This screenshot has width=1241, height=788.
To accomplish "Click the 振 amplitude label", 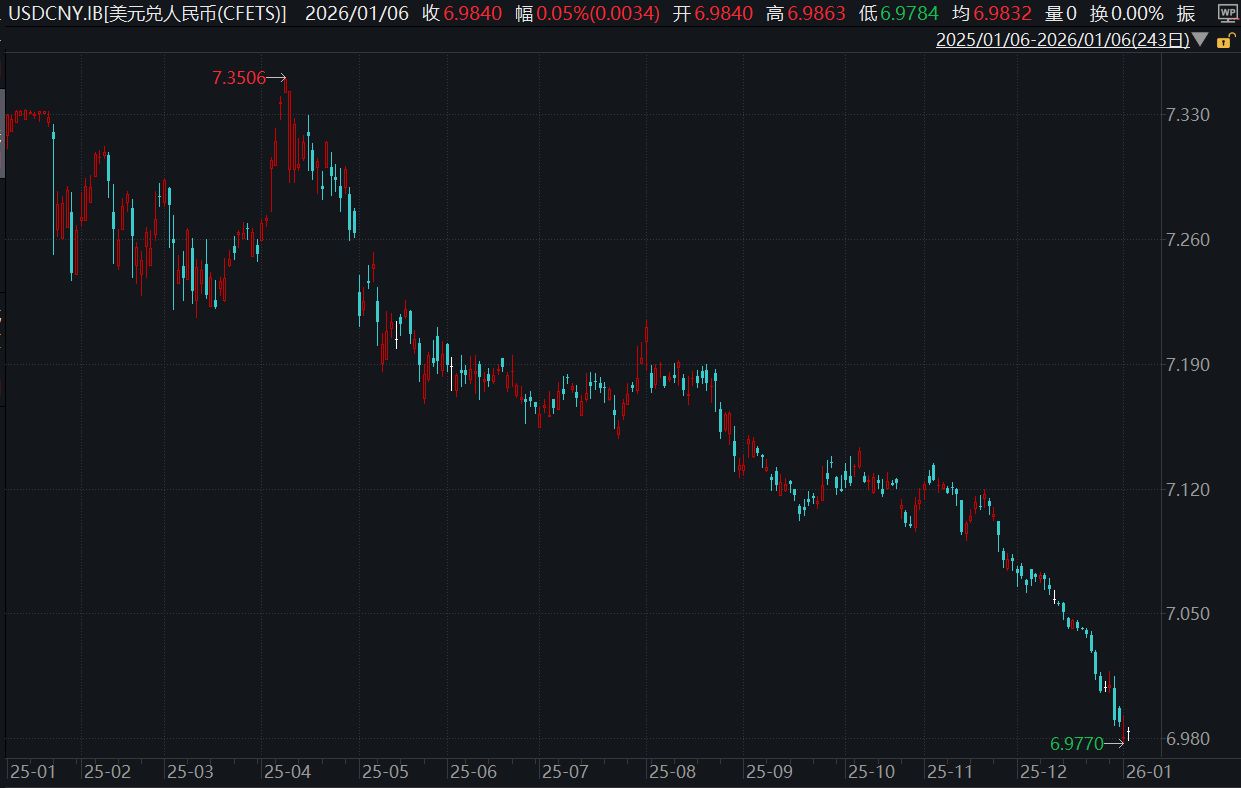I will (1186, 13).
